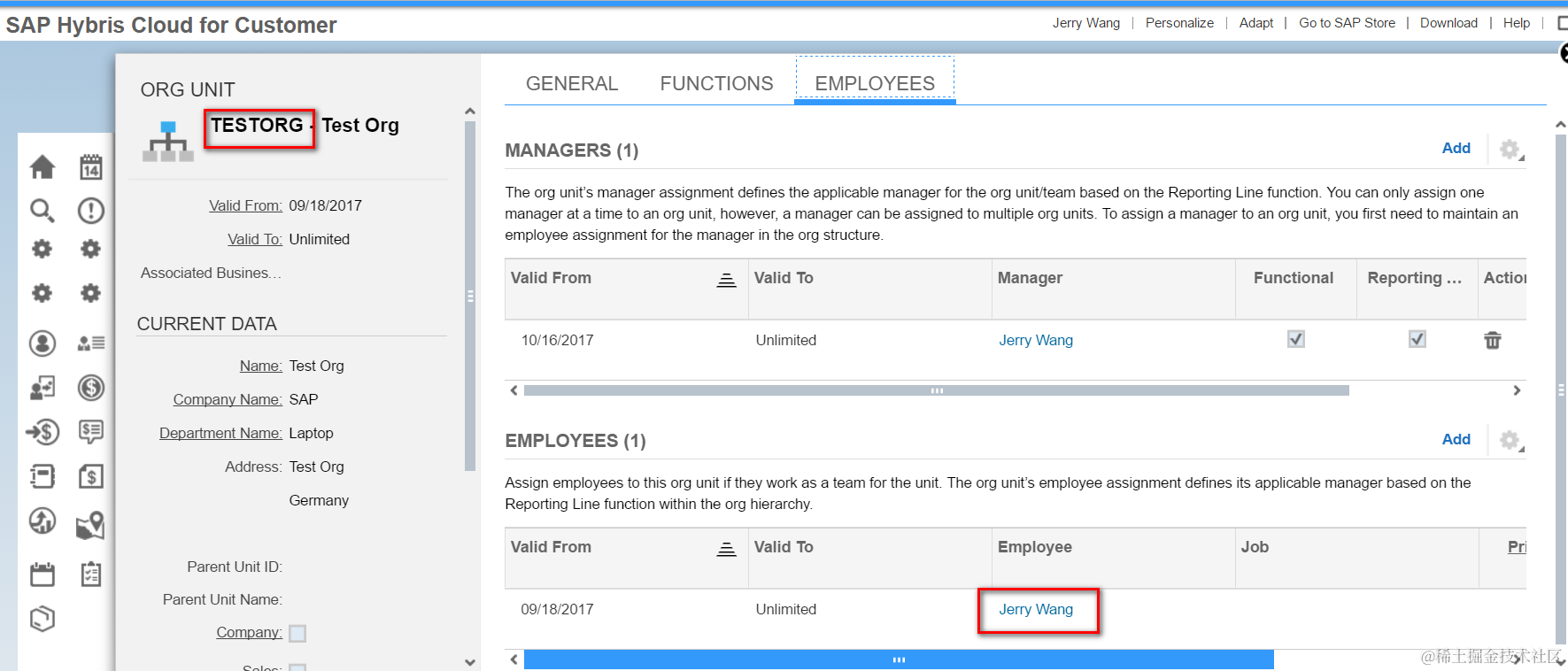Open the blank calendar icon in sidebar

point(42,575)
